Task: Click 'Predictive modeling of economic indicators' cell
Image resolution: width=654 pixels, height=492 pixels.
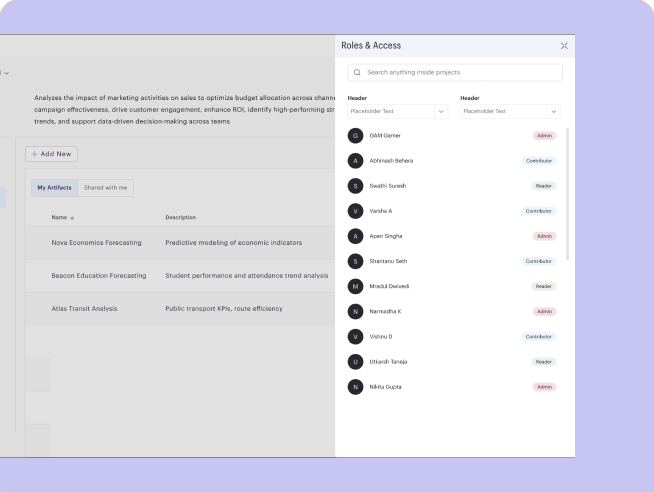Action: [x=234, y=243]
